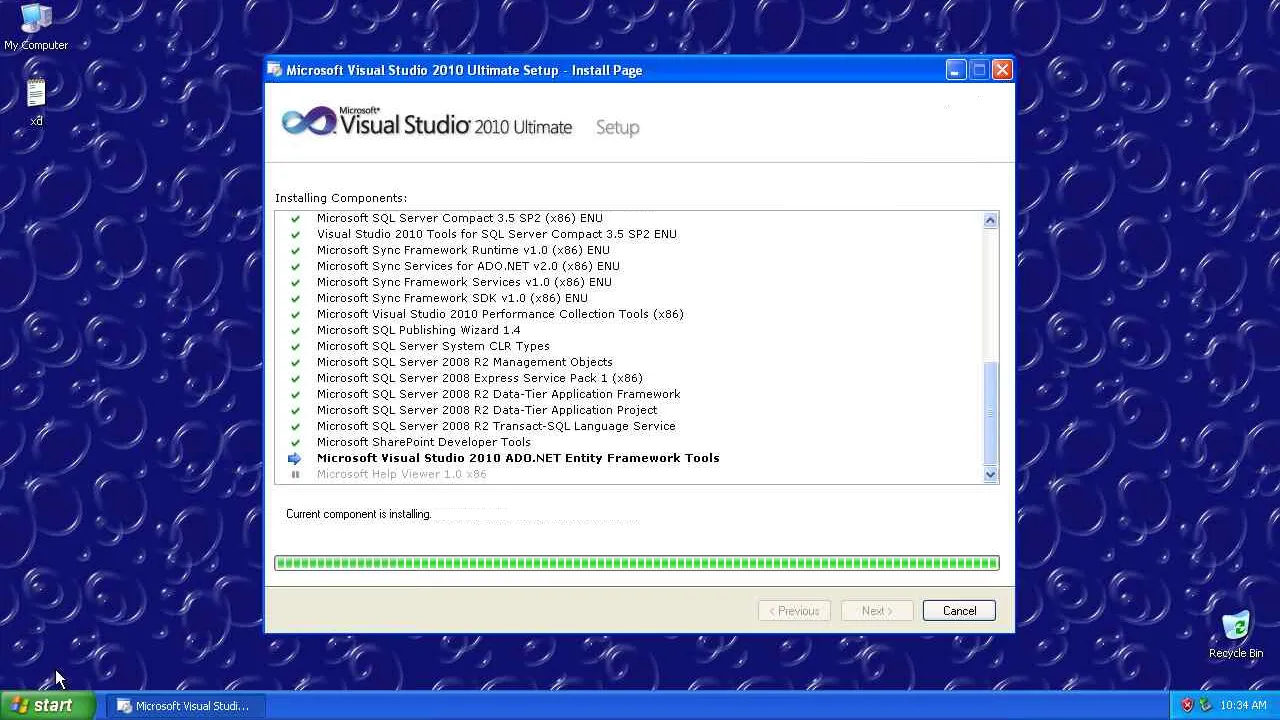Screen dimensions: 1280x720
Task: Click the check beside Sync Services for ADO.NET v2.0
Action: click(295, 266)
